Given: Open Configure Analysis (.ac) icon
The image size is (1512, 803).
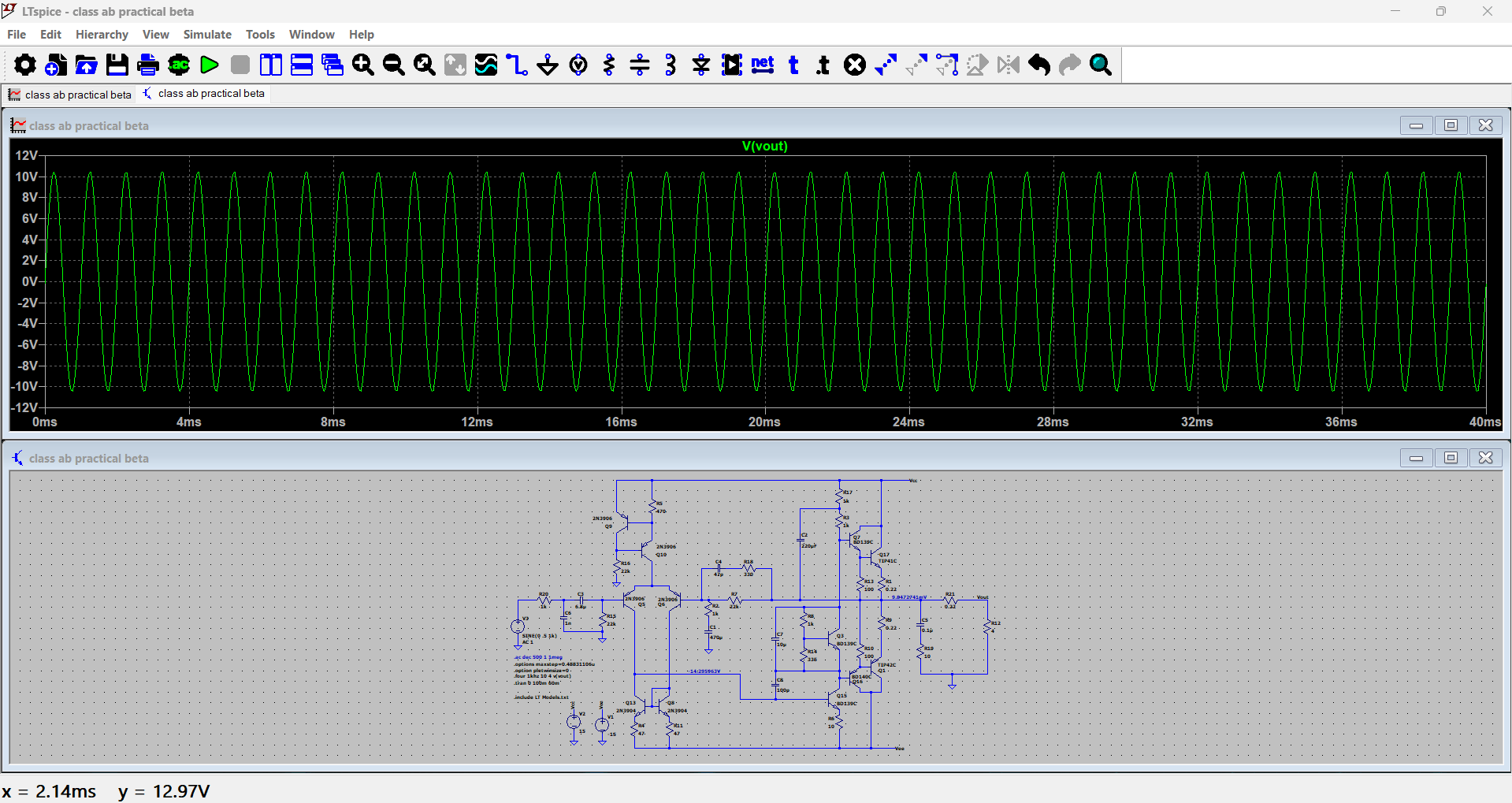Looking at the screenshot, I should (x=179, y=65).
